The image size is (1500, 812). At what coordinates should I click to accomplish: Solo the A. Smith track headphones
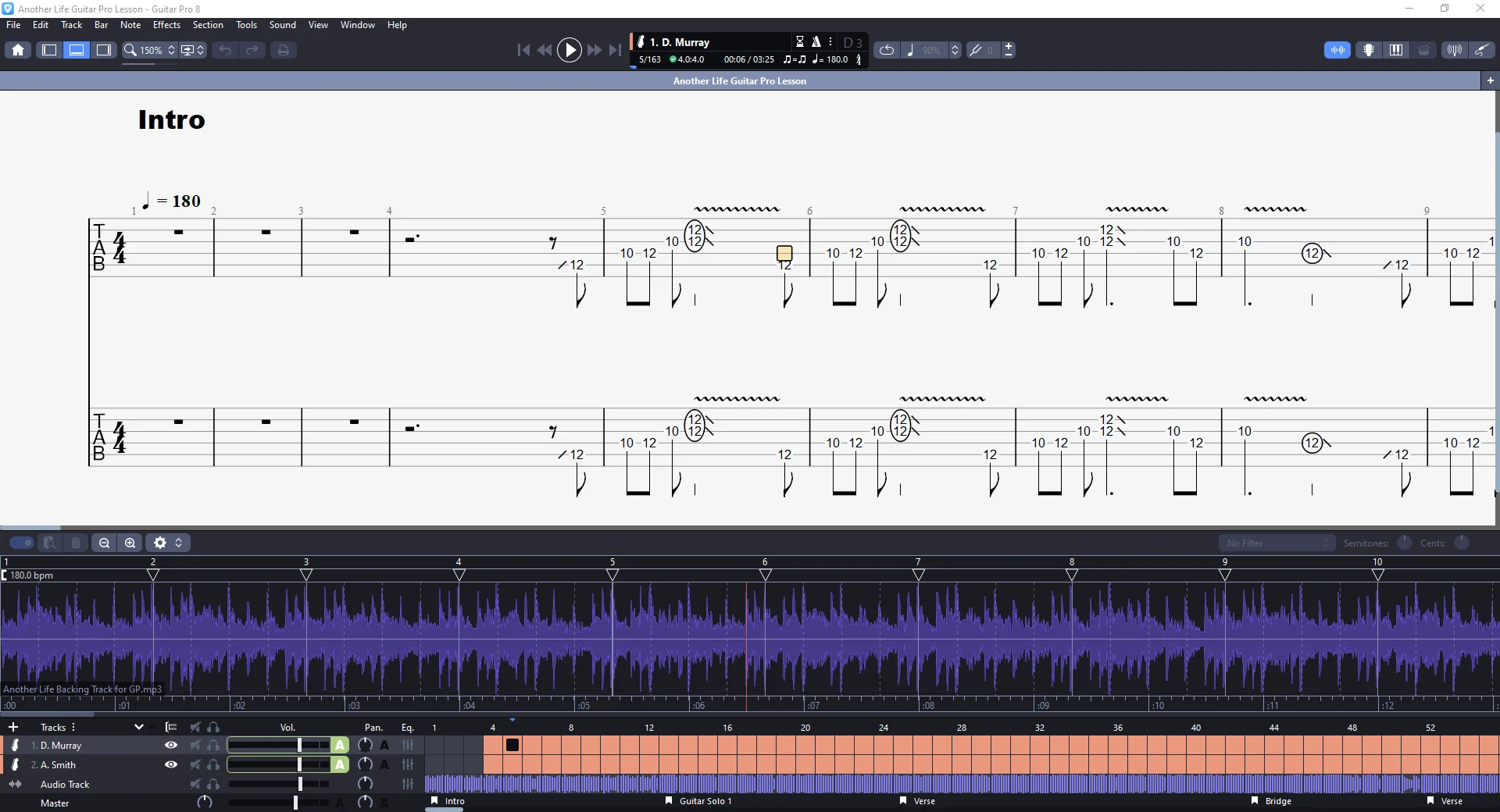click(213, 764)
